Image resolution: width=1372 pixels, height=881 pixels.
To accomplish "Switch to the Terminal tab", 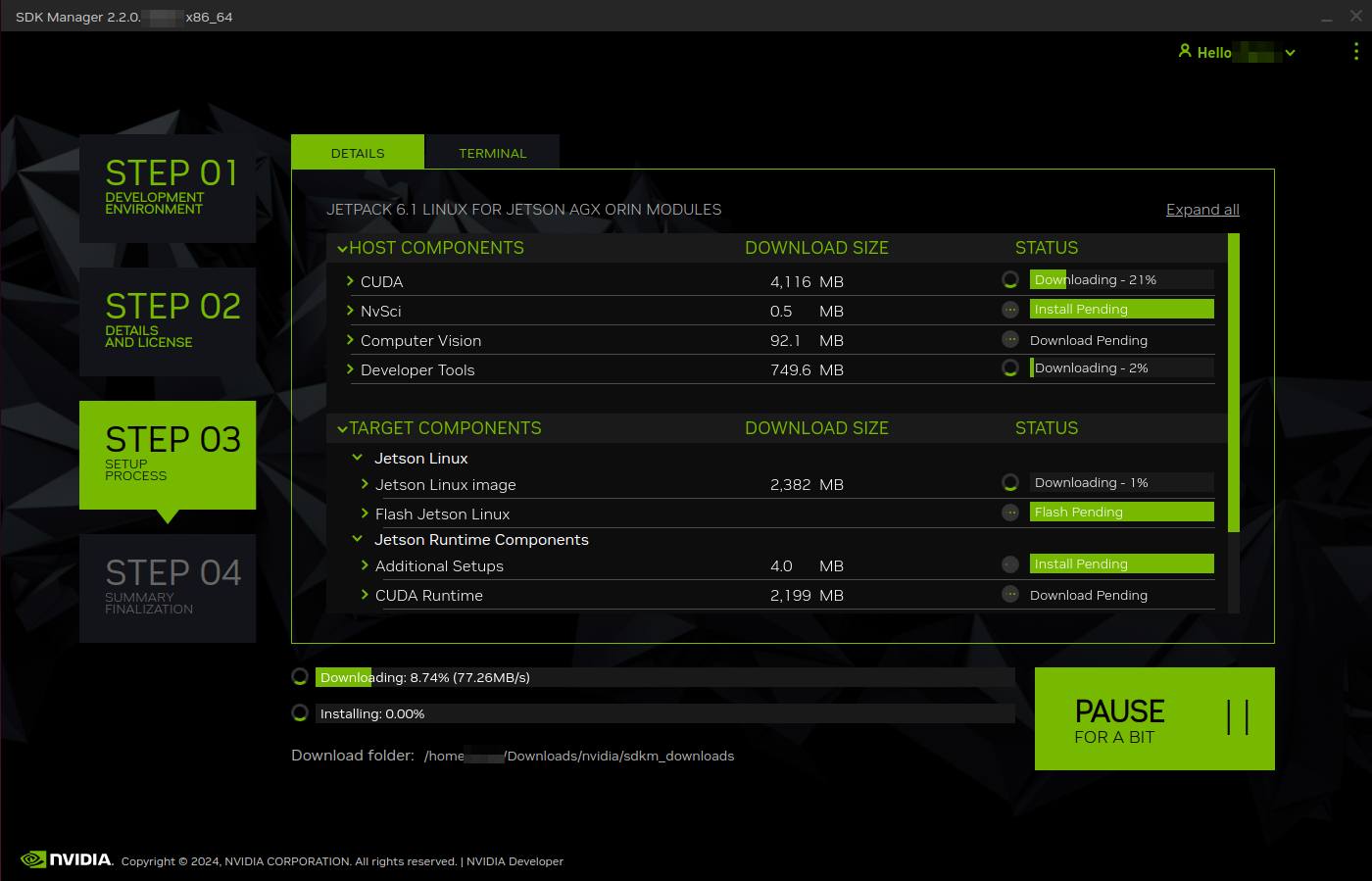I will tap(493, 152).
